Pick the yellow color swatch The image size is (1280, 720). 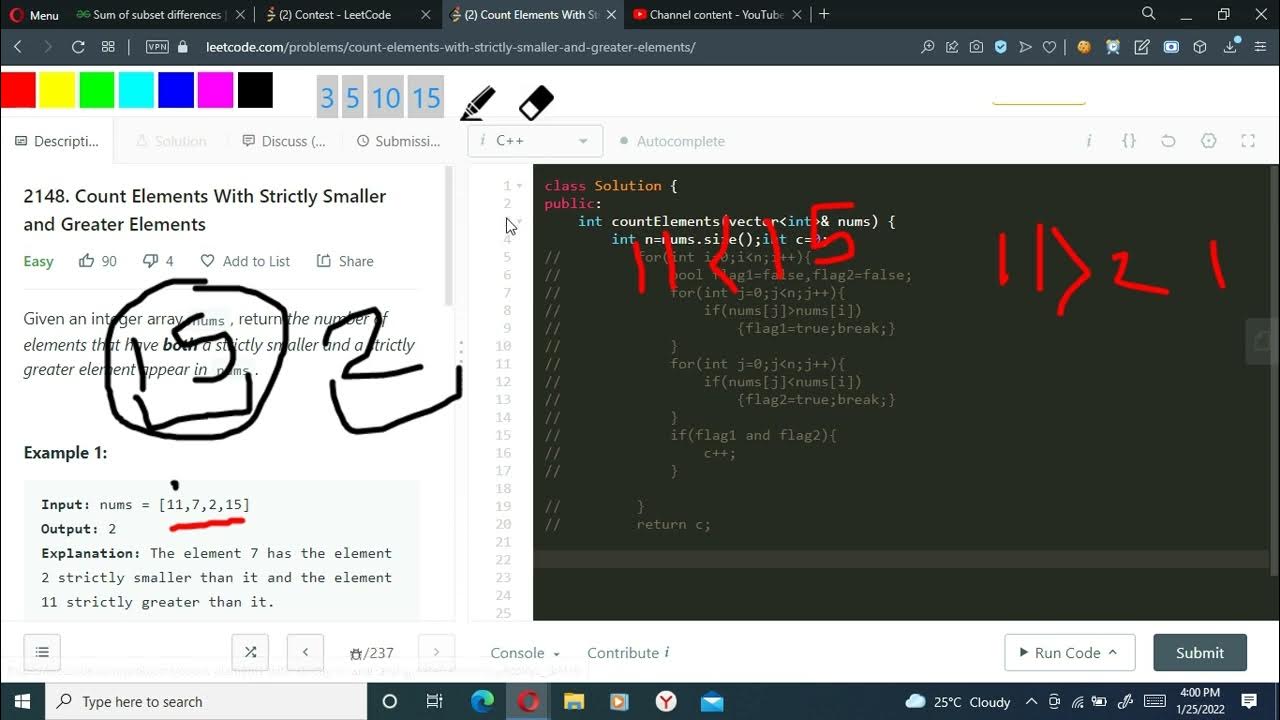(57, 90)
